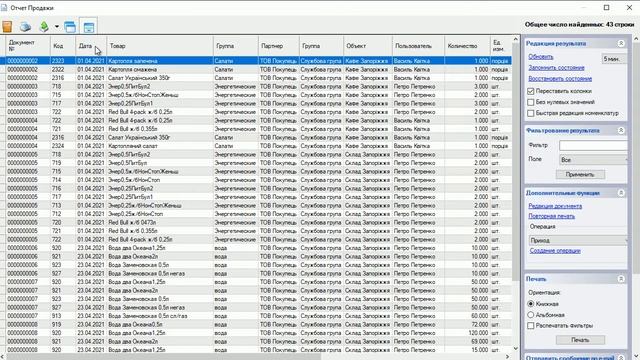Toggle the side panel layout icon
640x360 pixels.
[x=89, y=27]
